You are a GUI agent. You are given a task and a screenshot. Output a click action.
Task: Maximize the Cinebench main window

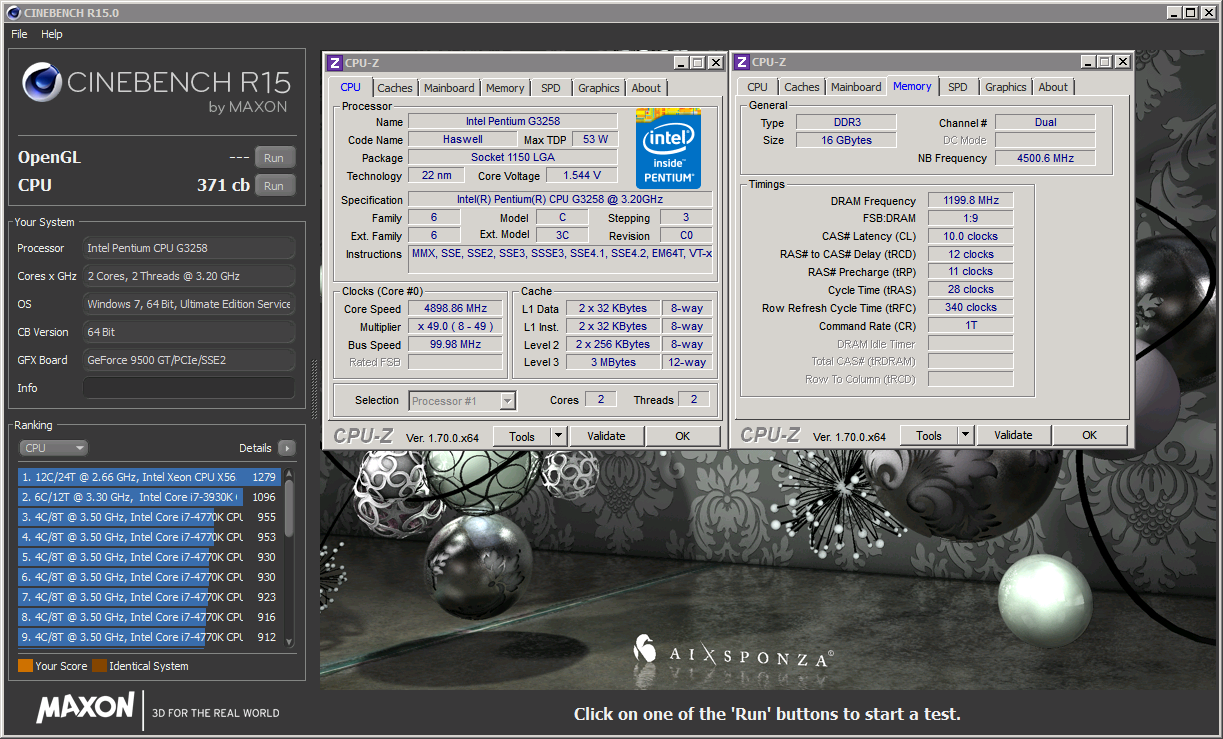(1190, 12)
